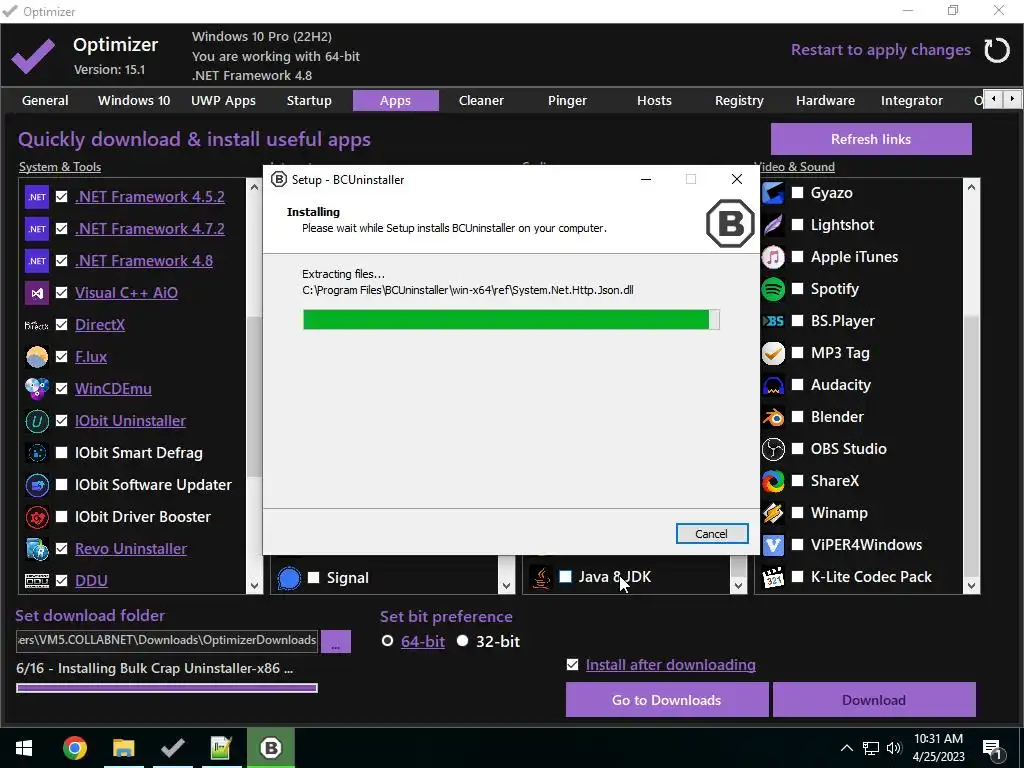This screenshot has height=768, width=1024.
Task: Click down arrow beside Java & JDK list
Action: [739, 585]
